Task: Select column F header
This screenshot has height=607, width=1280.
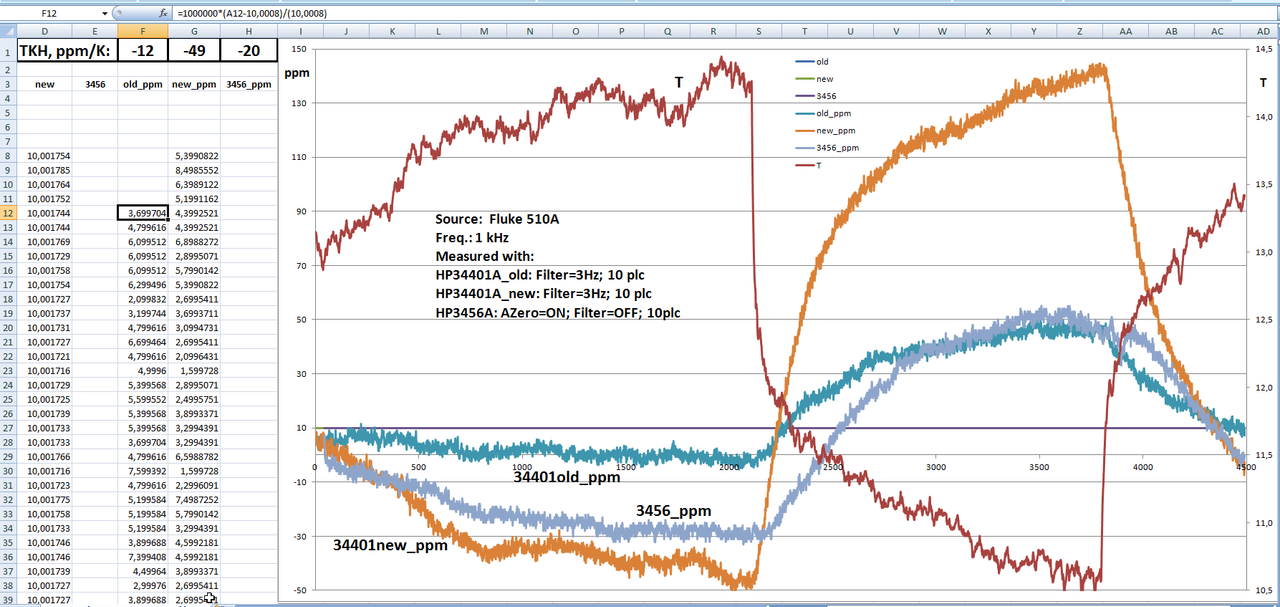Action: (x=143, y=32)
